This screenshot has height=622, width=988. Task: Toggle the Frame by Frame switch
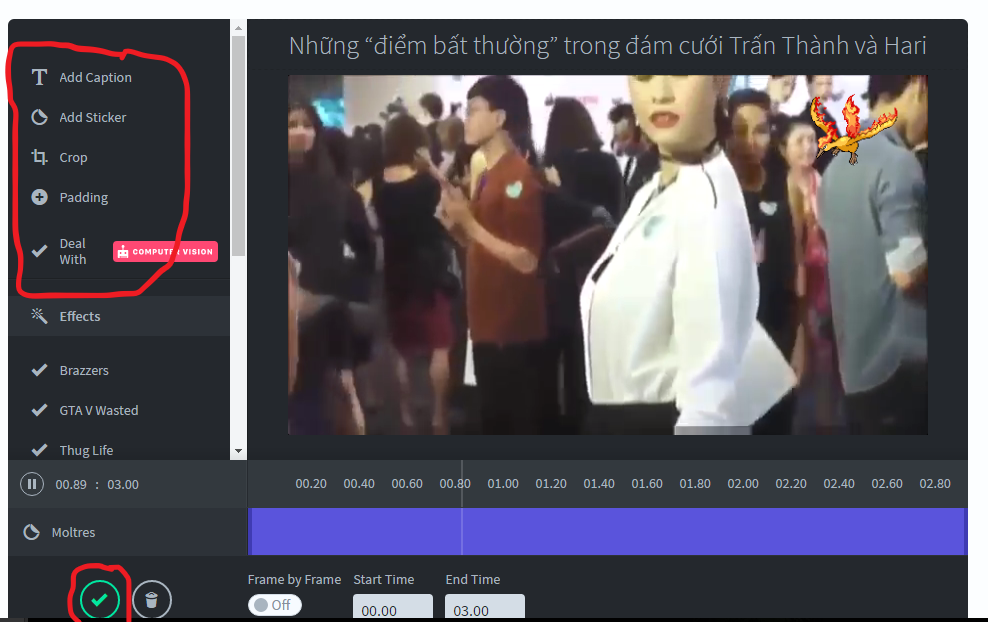[275, 604]
